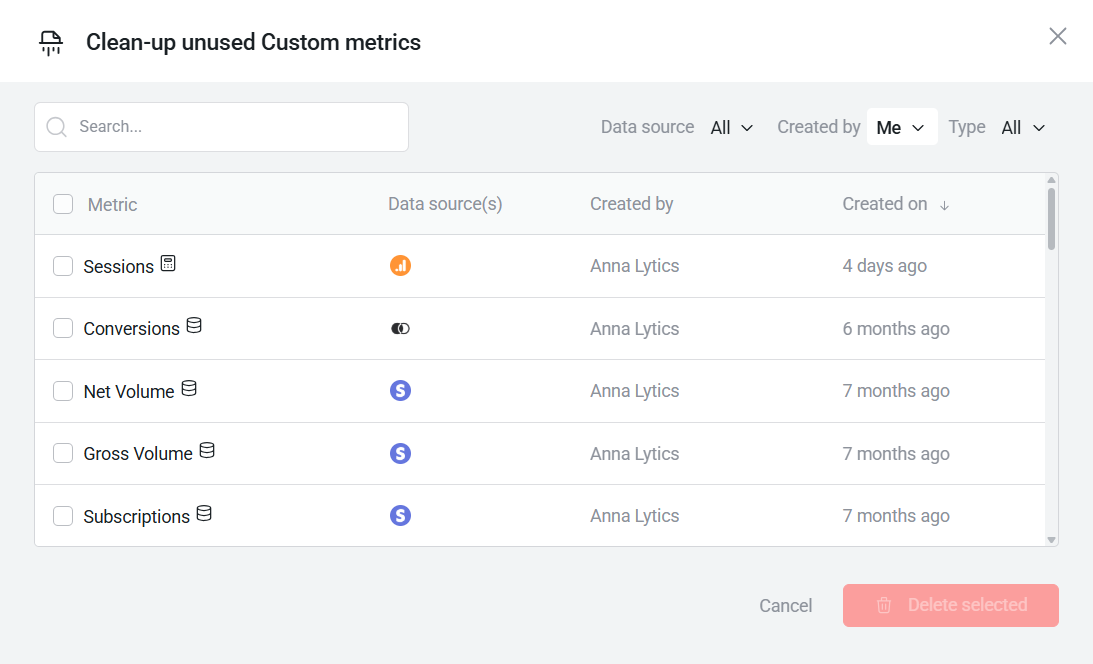Open the Data source filter dropdown
The image size is (1093, 664).
click(731, 128)
